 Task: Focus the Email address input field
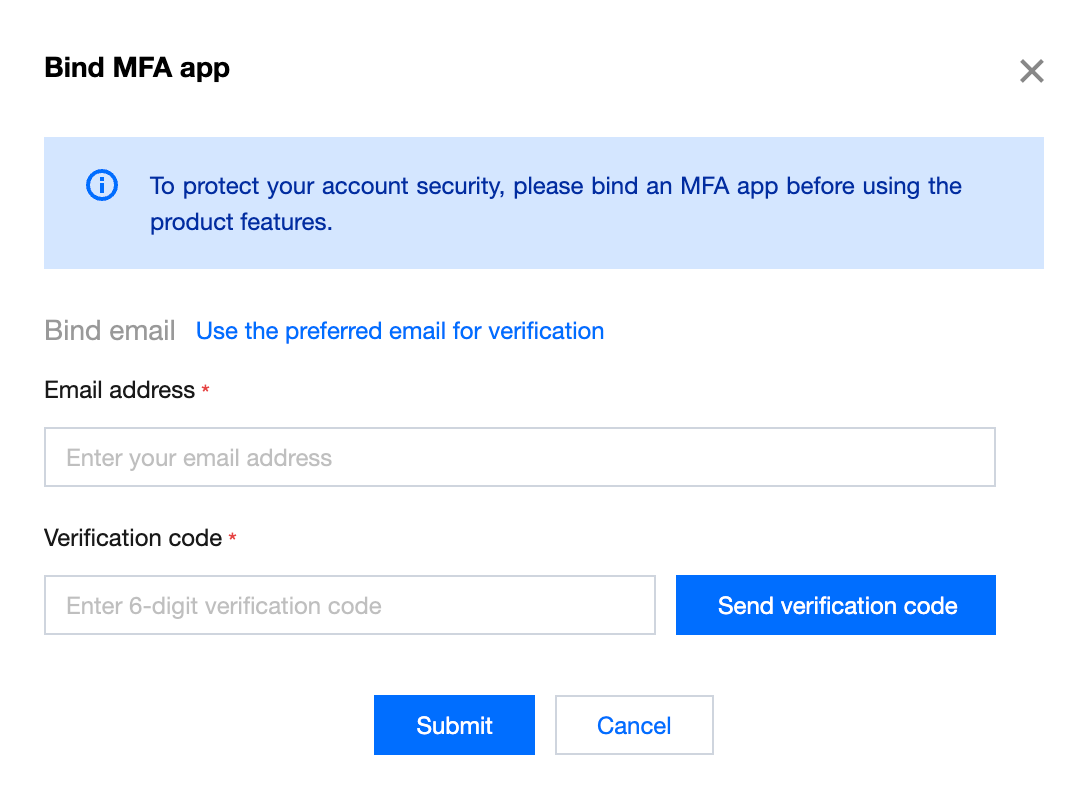click(519, 458)
